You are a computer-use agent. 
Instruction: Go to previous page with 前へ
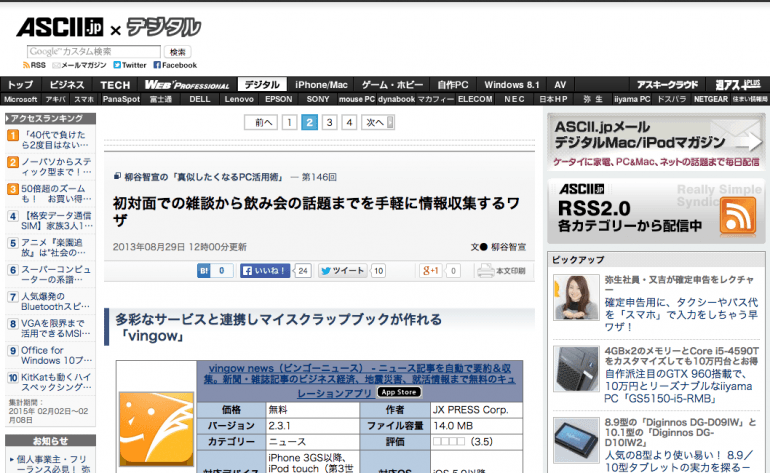tap(261, 122)
